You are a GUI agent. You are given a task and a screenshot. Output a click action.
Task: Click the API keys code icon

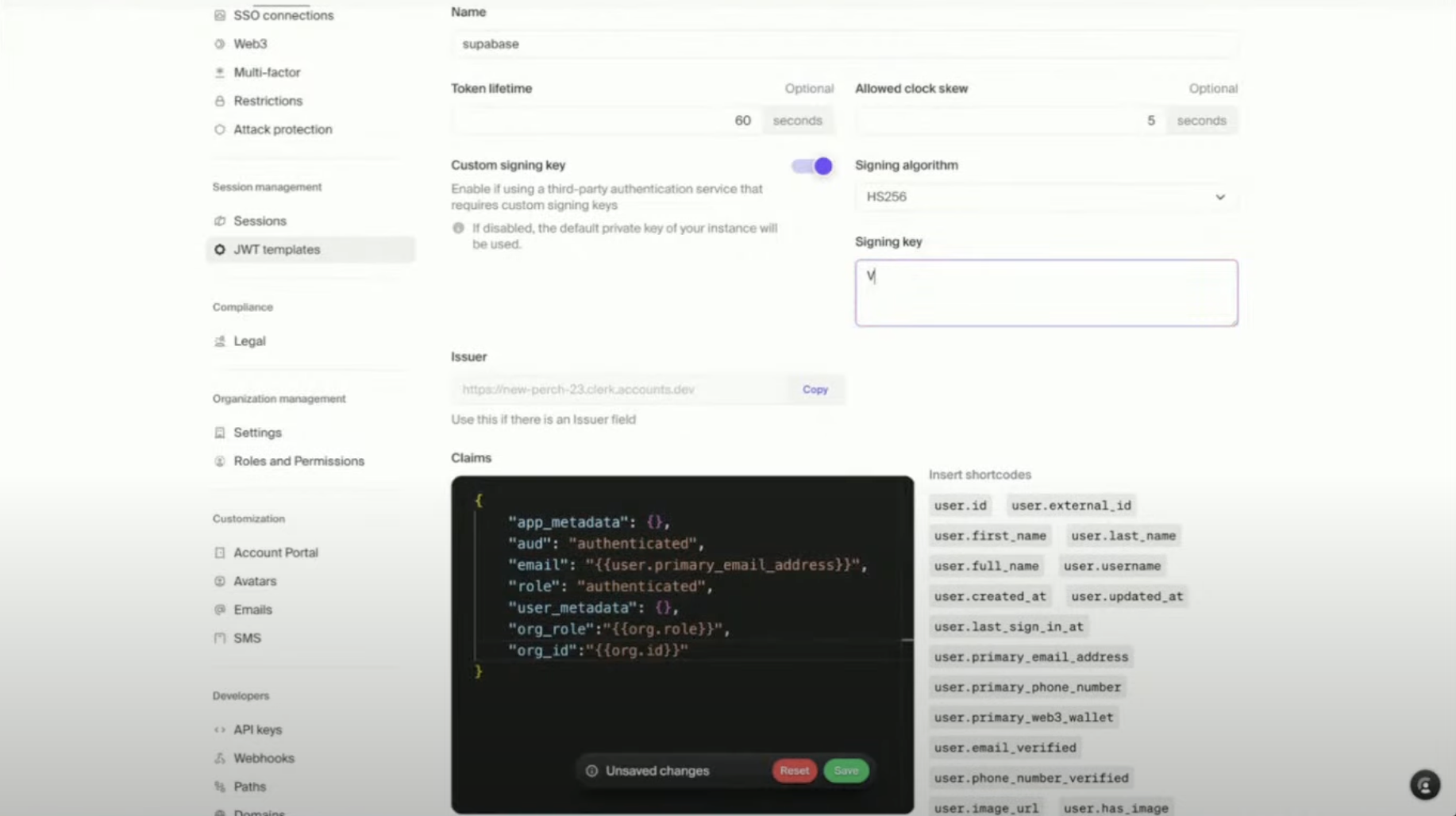pyautogui.click(x=220, y=729)
